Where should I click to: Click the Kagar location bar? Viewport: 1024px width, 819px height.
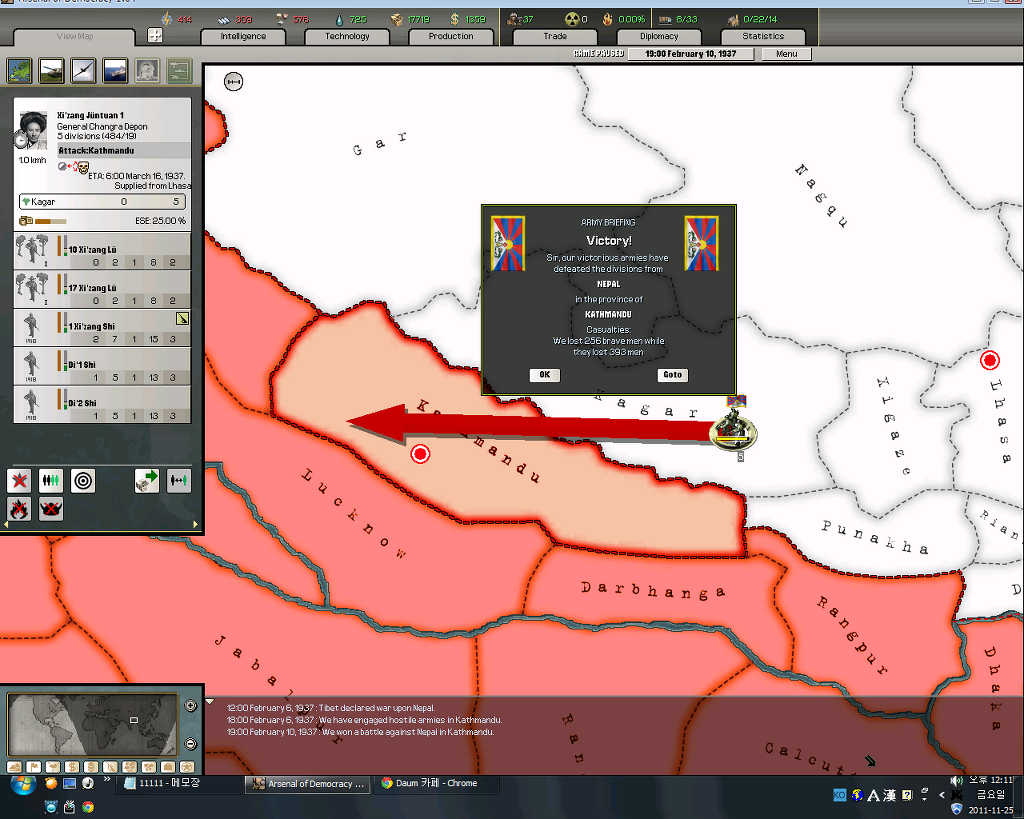coord(103,202)
